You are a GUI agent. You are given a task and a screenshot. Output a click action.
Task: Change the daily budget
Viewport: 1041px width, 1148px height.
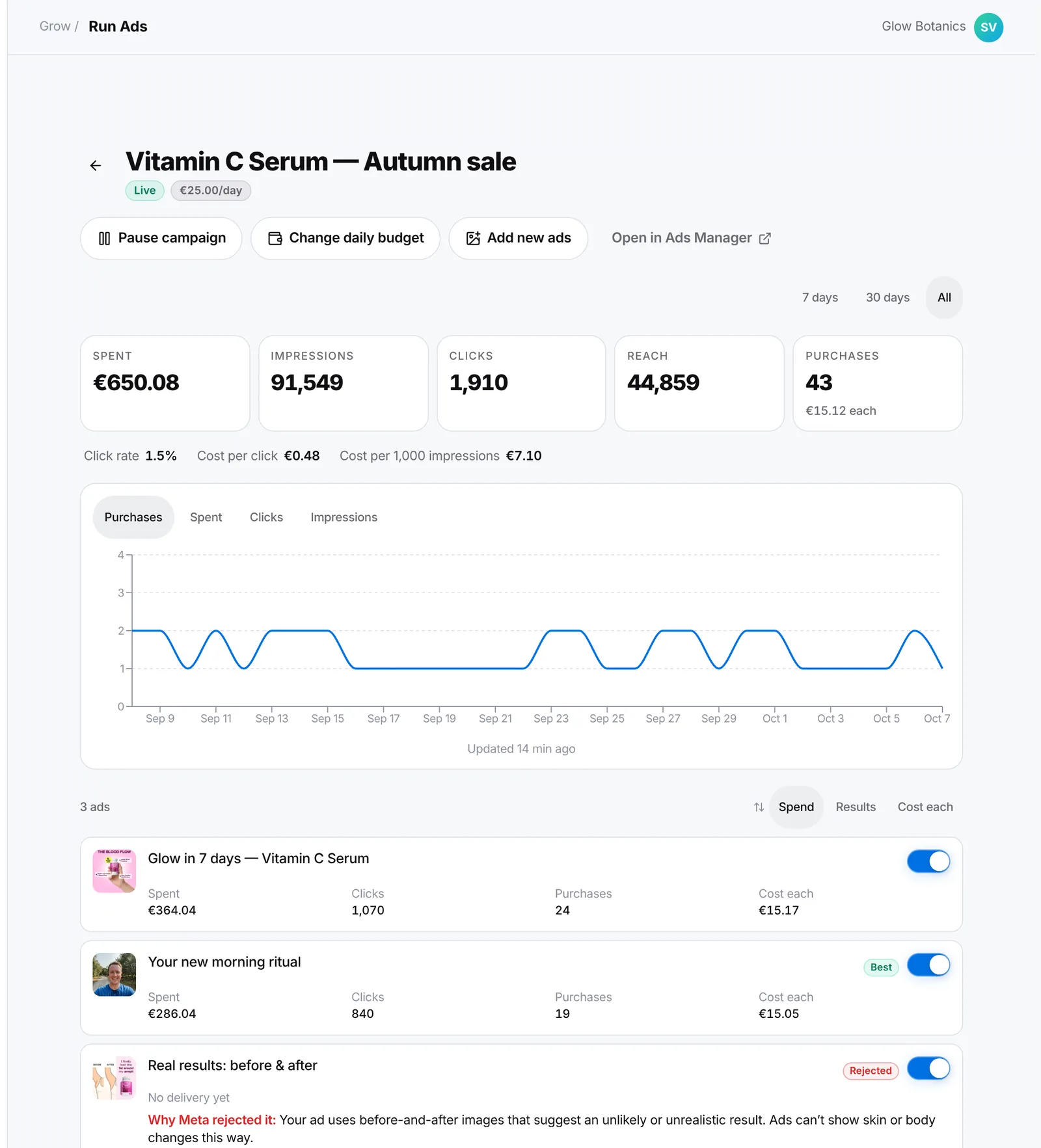(345, 238)
